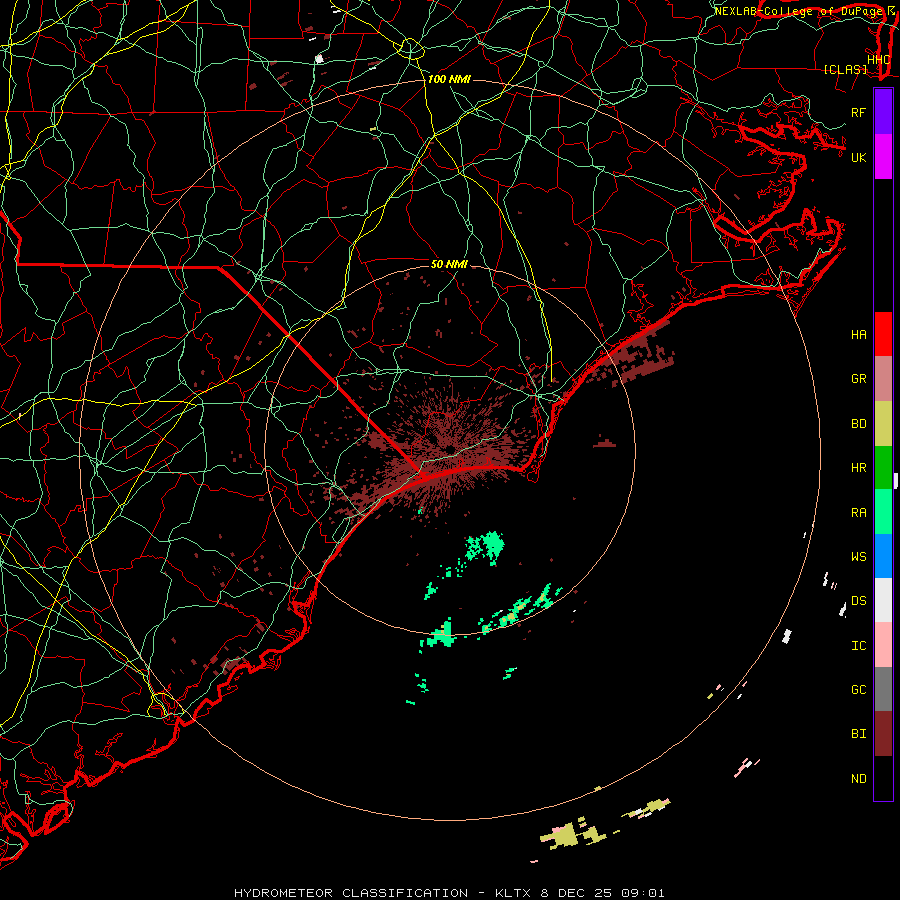900x900 pixels.
Task: Select the 'BI' legend label
Action: click(858, 734)
